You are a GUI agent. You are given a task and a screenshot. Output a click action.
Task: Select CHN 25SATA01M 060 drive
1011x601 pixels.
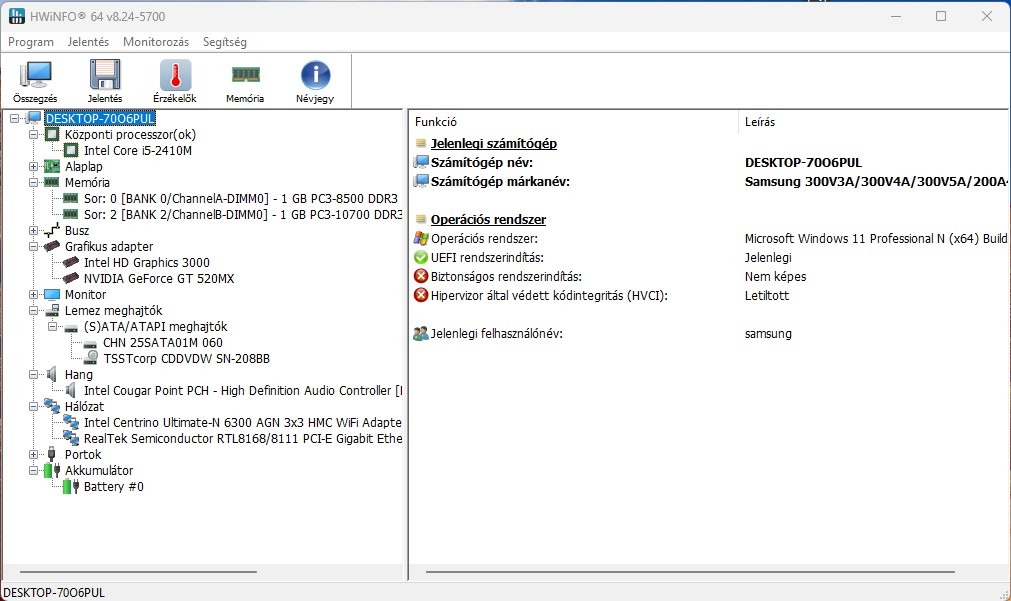[162, 342]
